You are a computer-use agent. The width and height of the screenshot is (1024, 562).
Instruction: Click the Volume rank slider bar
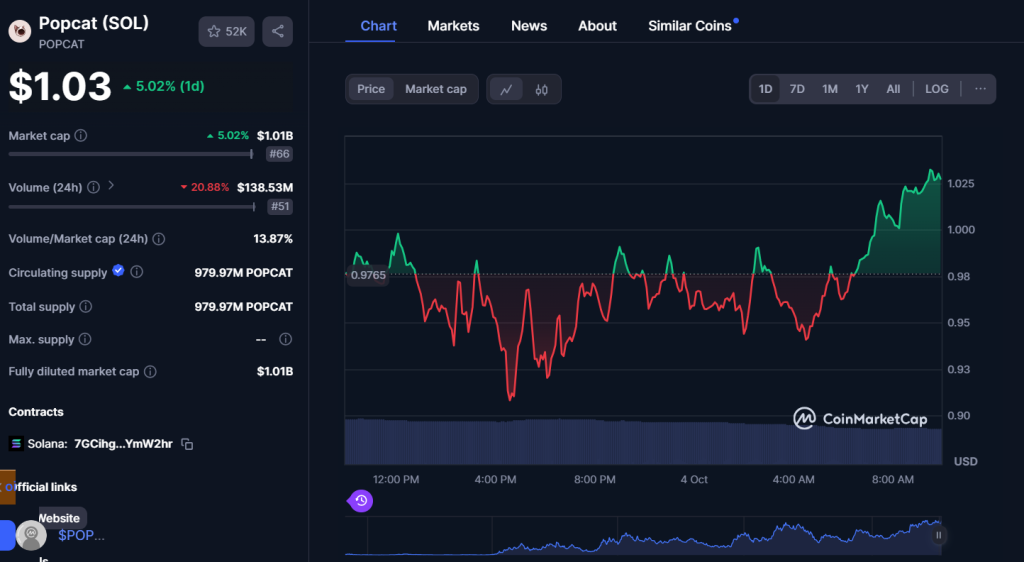(x=131, y=207)
